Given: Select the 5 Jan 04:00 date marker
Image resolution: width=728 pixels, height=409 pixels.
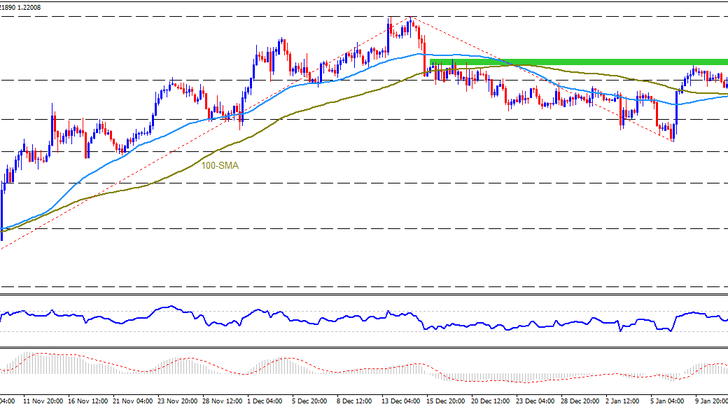Looking at the screenshot, I should (667, 401).
